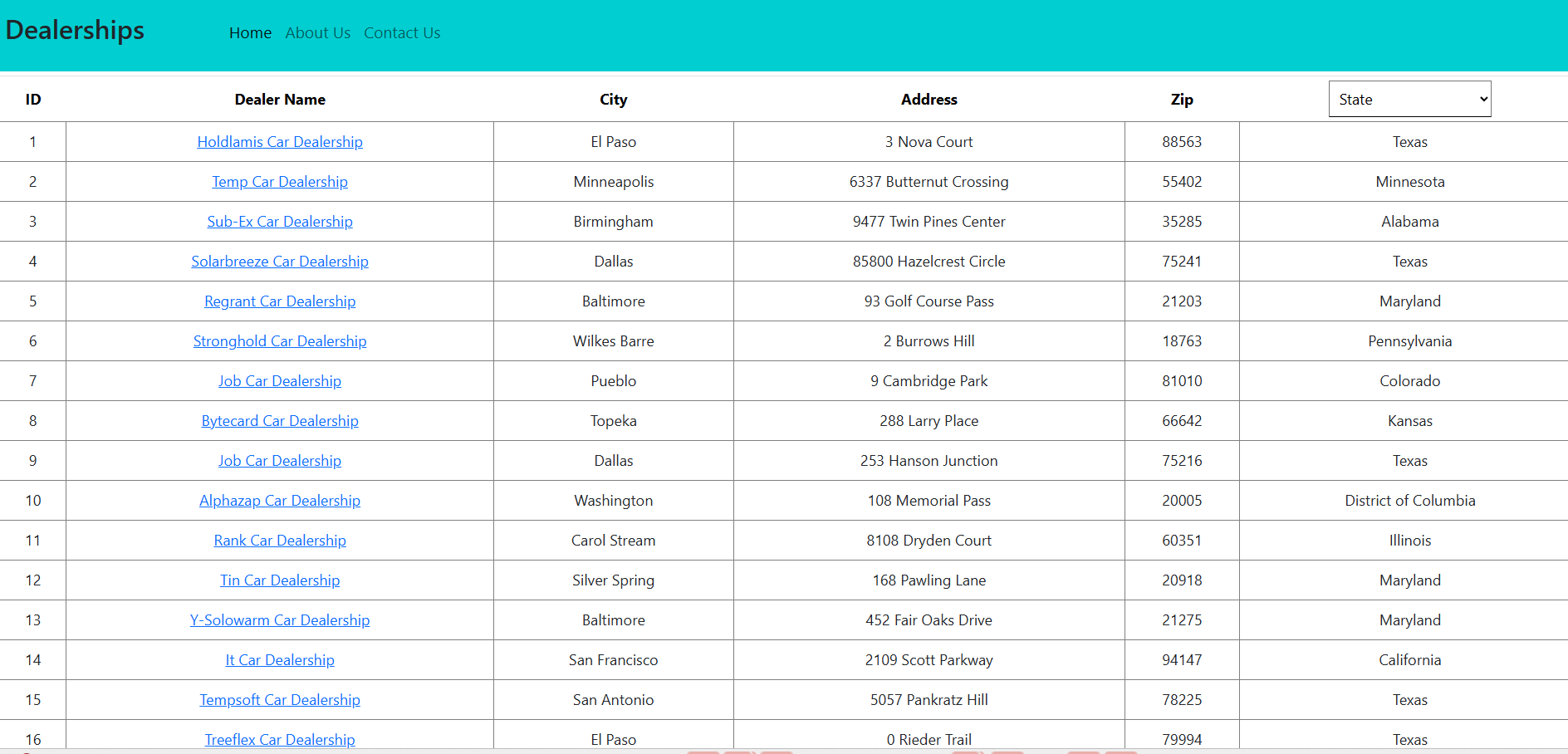Open Alphazap Car Dealership in Washington
The image size is (1568, 754).
point(280,501)
